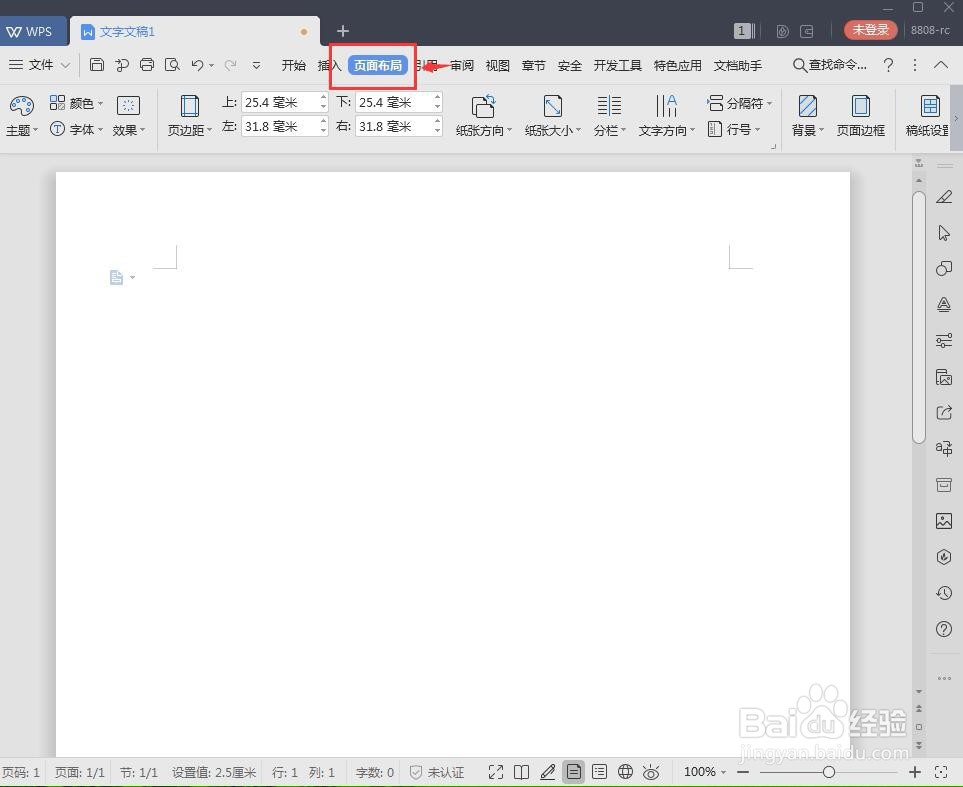The height and width of the screenshot is (787, 963).
Task: Expand the 分隔符 breaks dropdown
Action: pos(769,103)
